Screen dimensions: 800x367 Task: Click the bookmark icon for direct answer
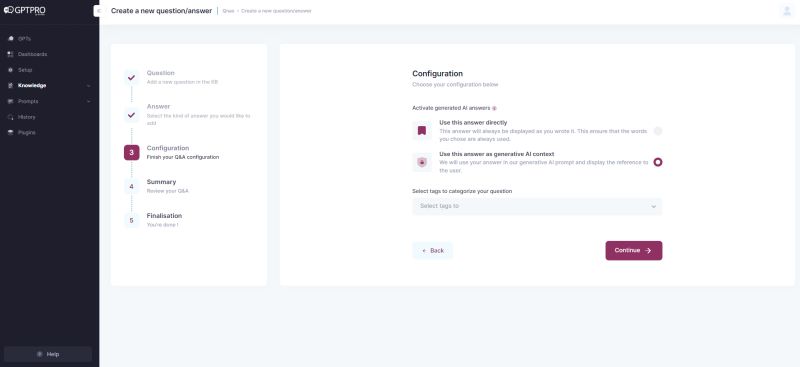tap(422, 131)
